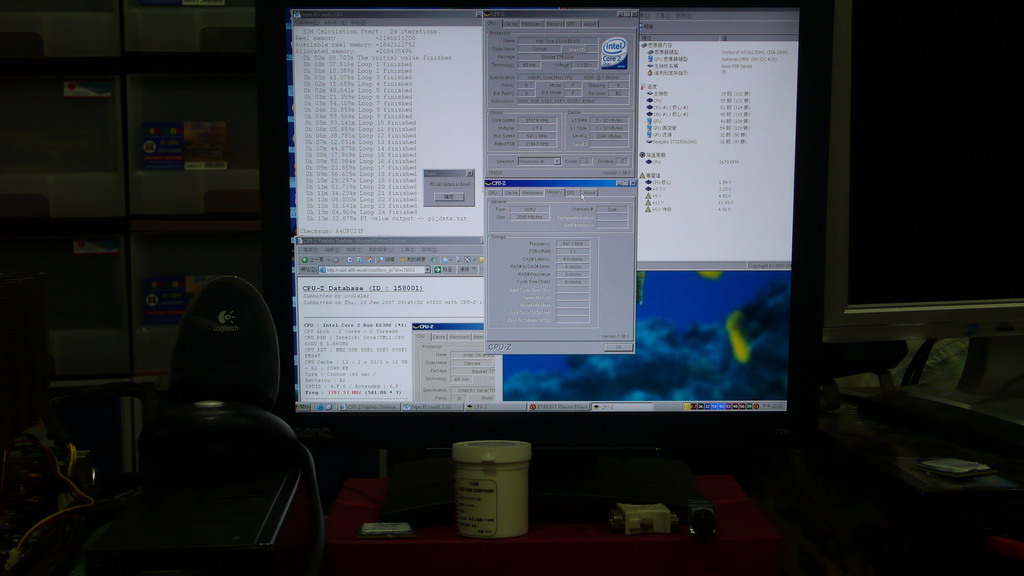Open the Cache tab in upper CPU-Z window
The image size is (1024, 576).
511,24
